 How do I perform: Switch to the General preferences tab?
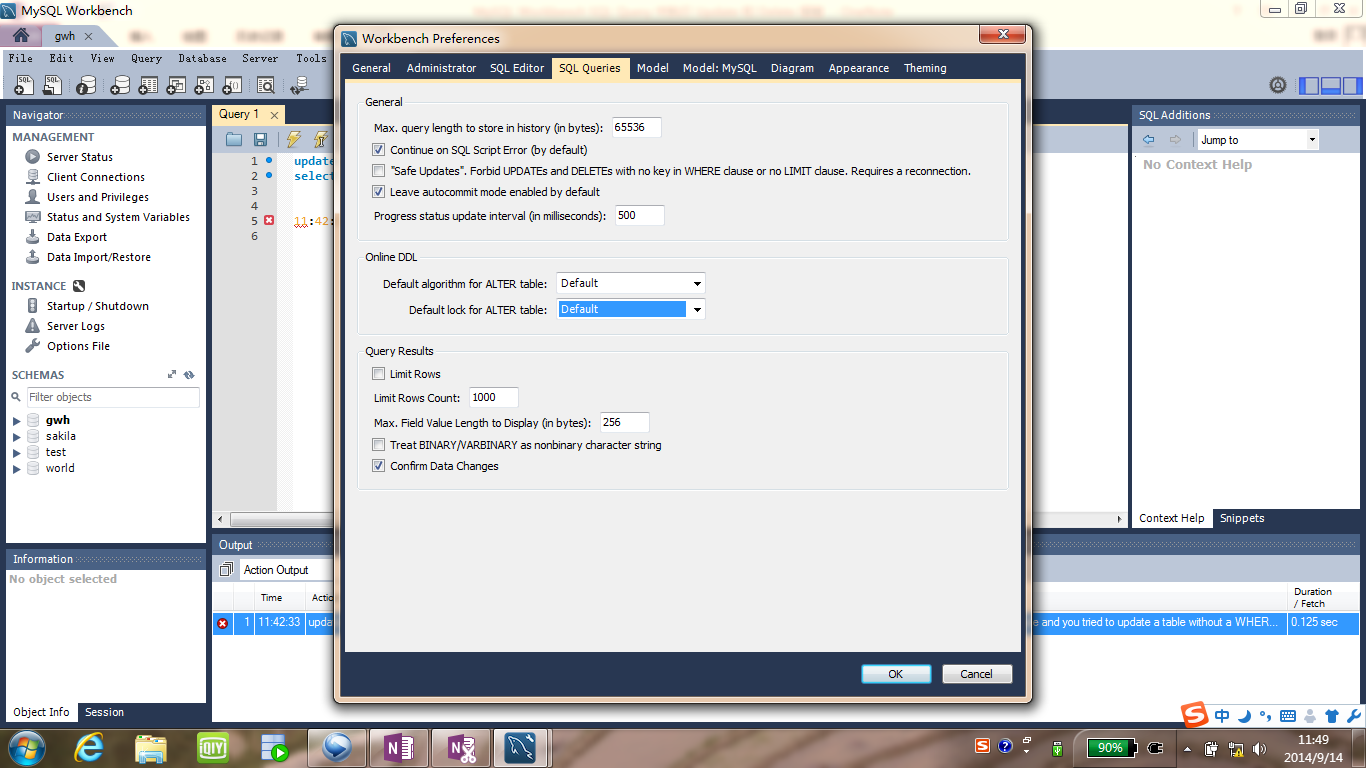(x=371, y=68)
